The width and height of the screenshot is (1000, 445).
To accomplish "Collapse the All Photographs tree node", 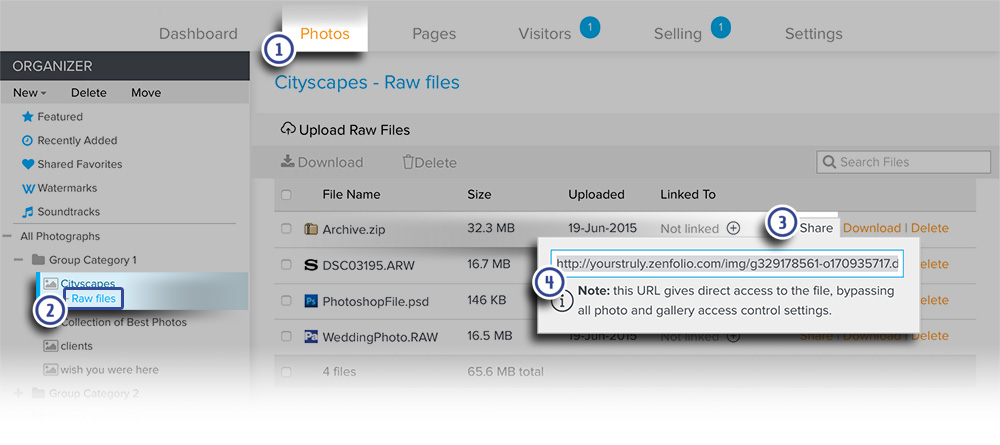I will [7, 236].
